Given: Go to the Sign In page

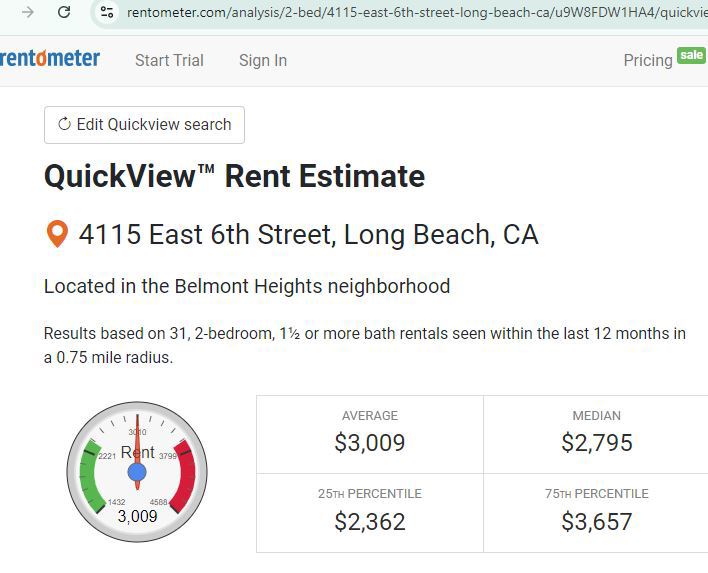Looking at the screenshot, I should click(263, 60).
